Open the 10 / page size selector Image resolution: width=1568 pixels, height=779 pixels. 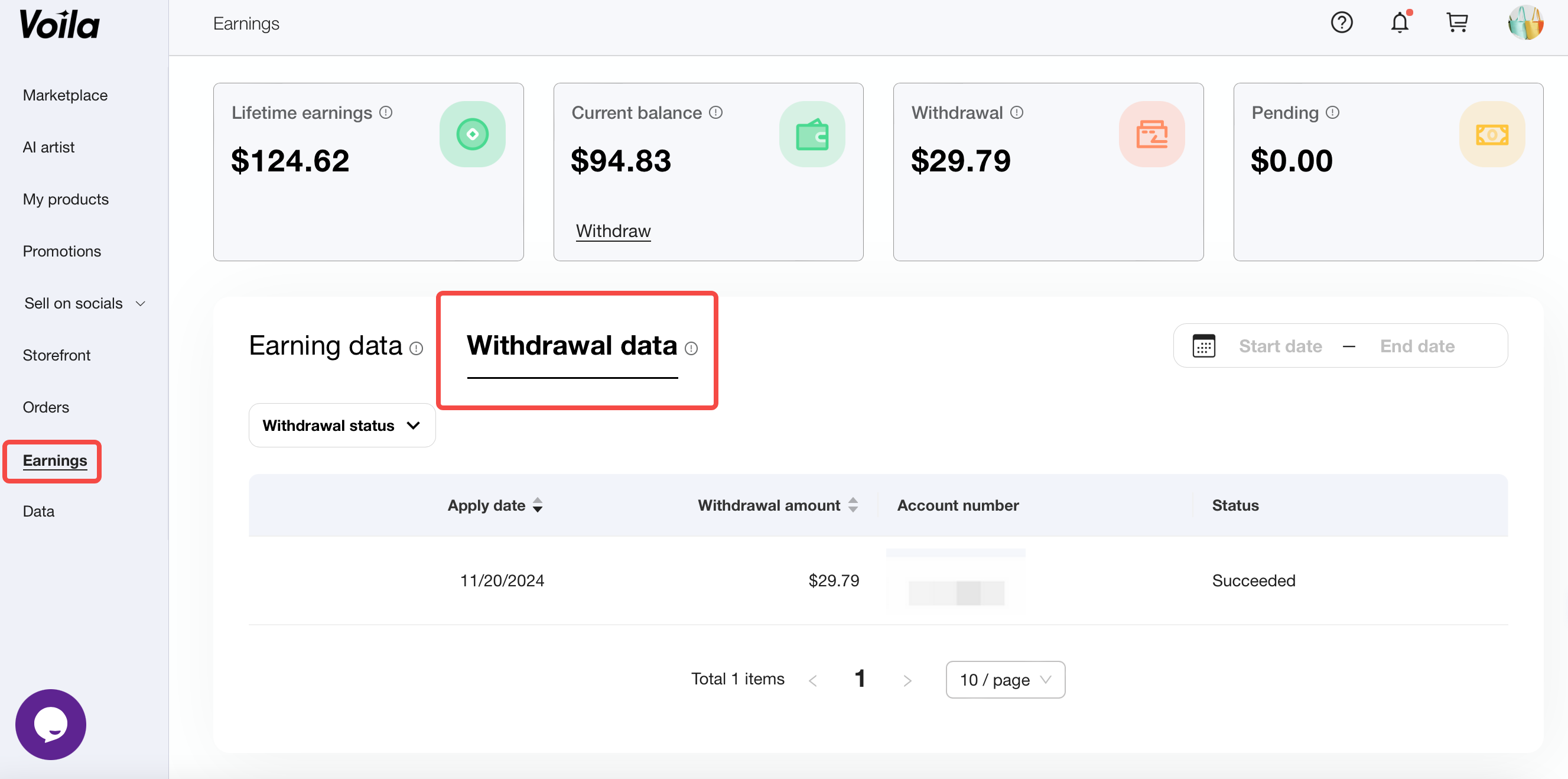(x=1005, y=679)
